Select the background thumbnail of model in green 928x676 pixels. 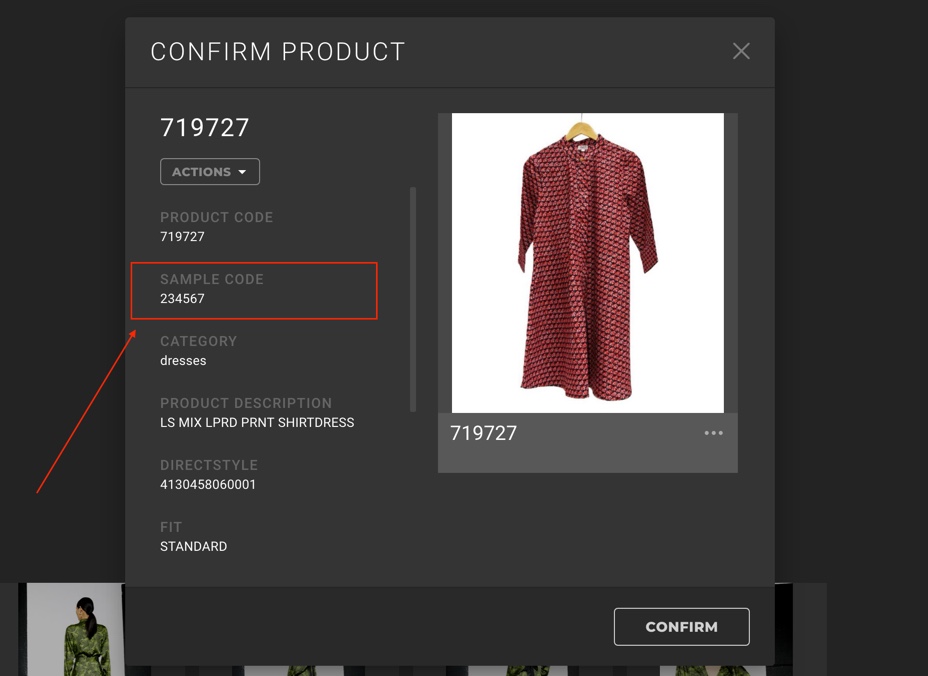(75, 630)
